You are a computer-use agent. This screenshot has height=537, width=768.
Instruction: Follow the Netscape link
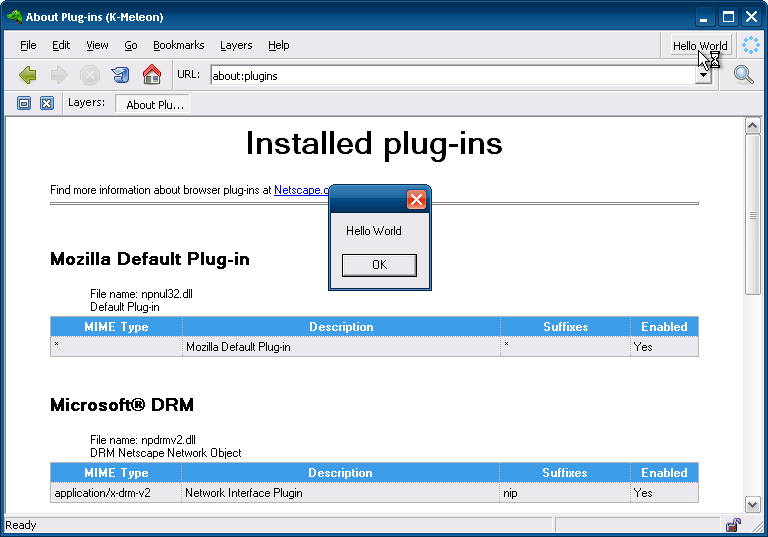[x=301, y=190]
